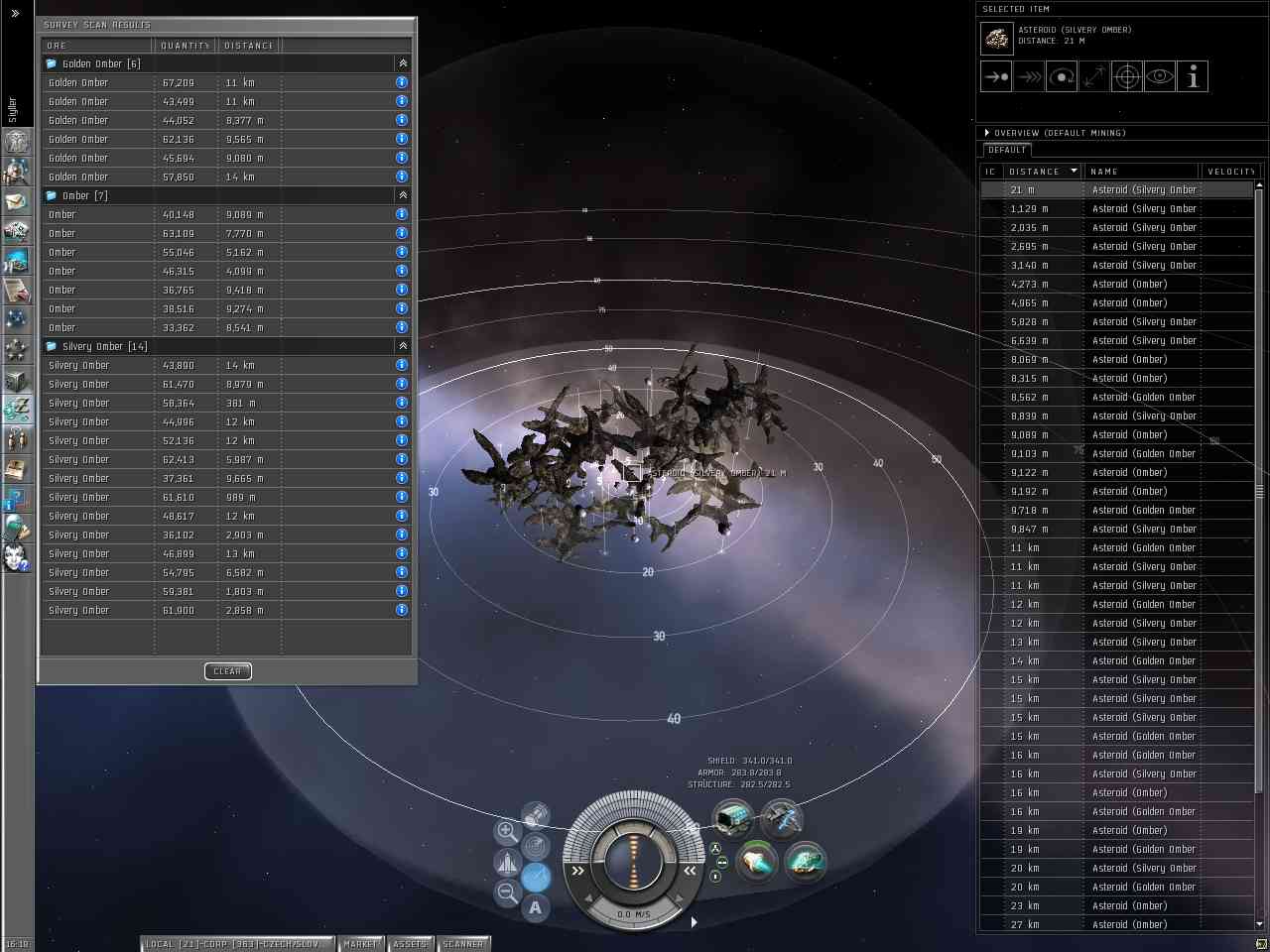The height and width of the screenshot is (952, 1270).
Task: Toggle the autopilot 'A' button on the HUD
Action: pyautogui.click(x=536, y=907)
